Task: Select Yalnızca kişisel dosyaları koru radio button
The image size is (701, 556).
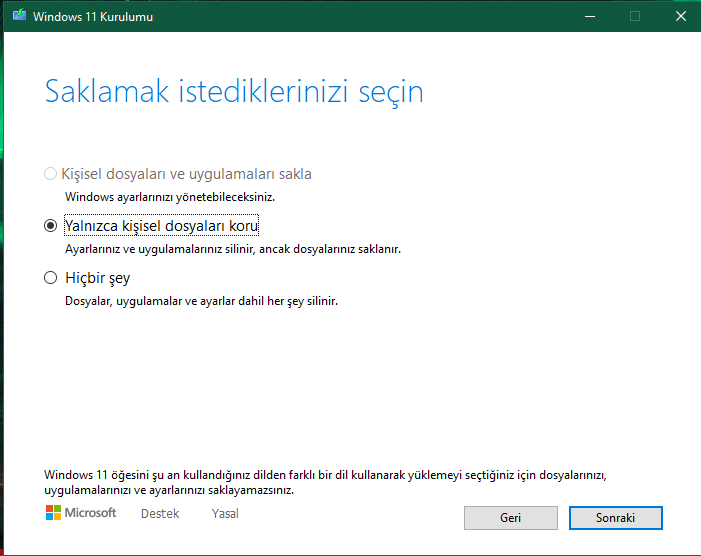Action: 51,226
